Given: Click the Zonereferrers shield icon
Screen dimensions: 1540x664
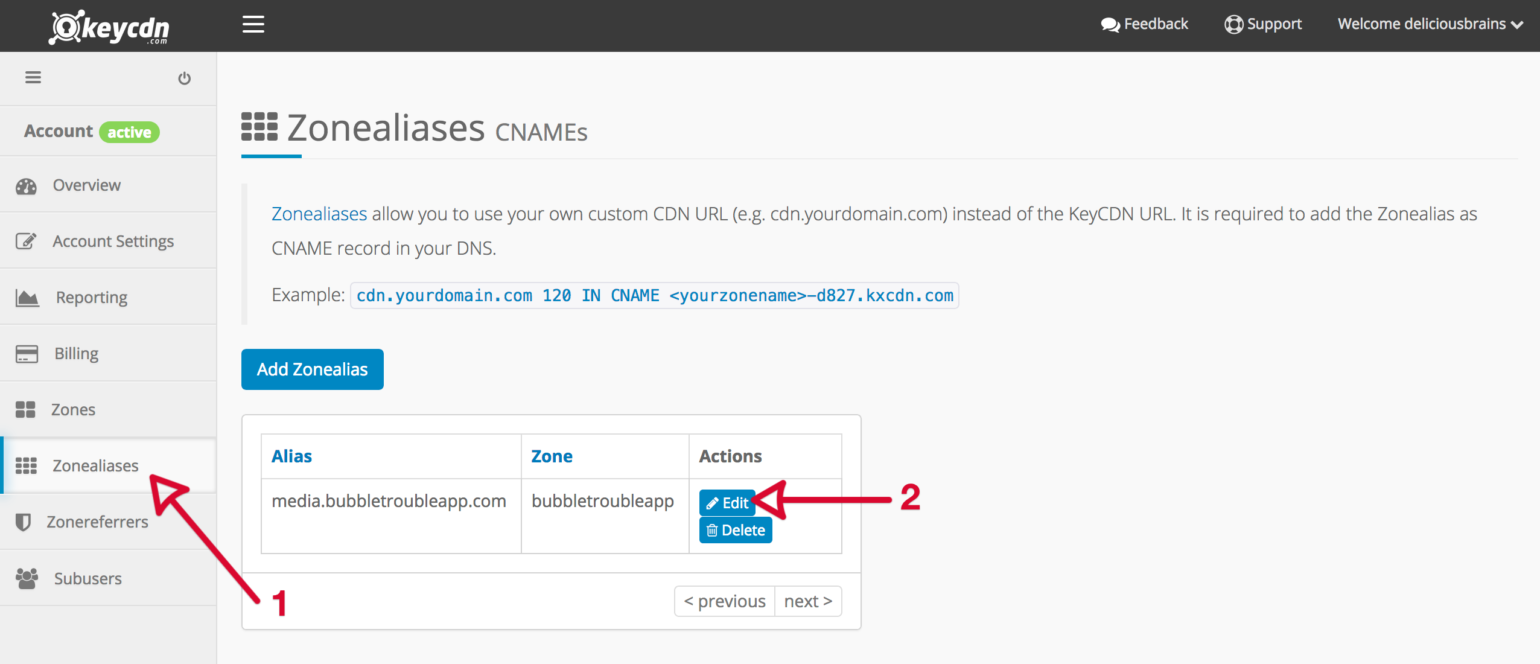Looking at the screenshot, I should point(24,522).
